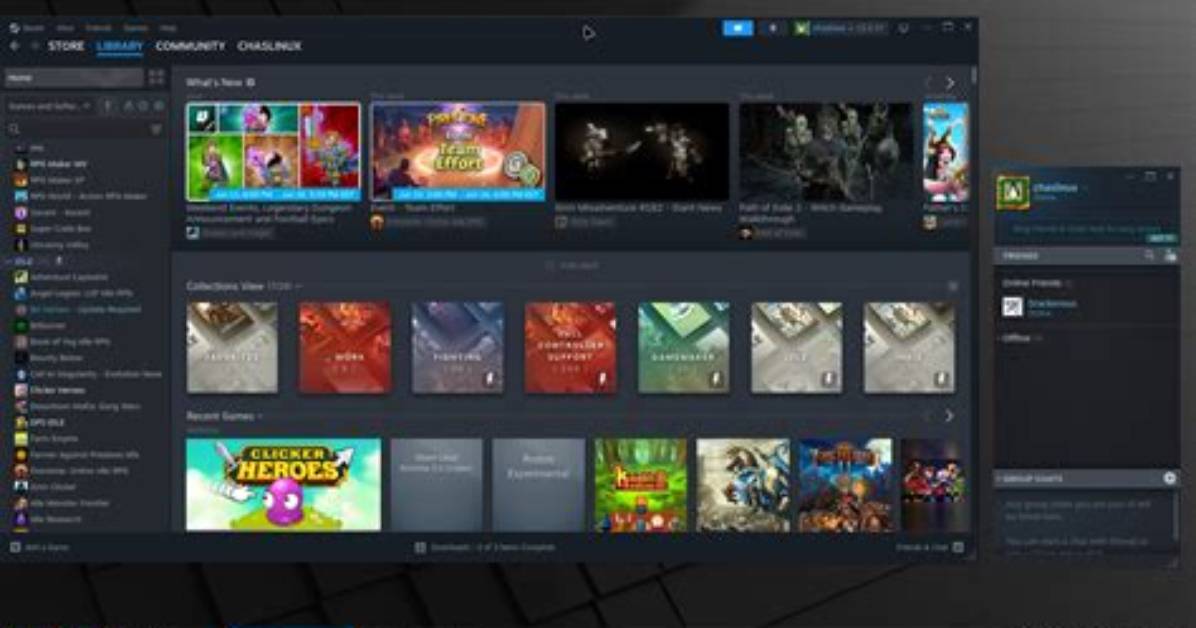Open the chaslinux account dropdown in title bar
Image resolution: width=1196 pixels, height=628 pixels.
[841, 28]
